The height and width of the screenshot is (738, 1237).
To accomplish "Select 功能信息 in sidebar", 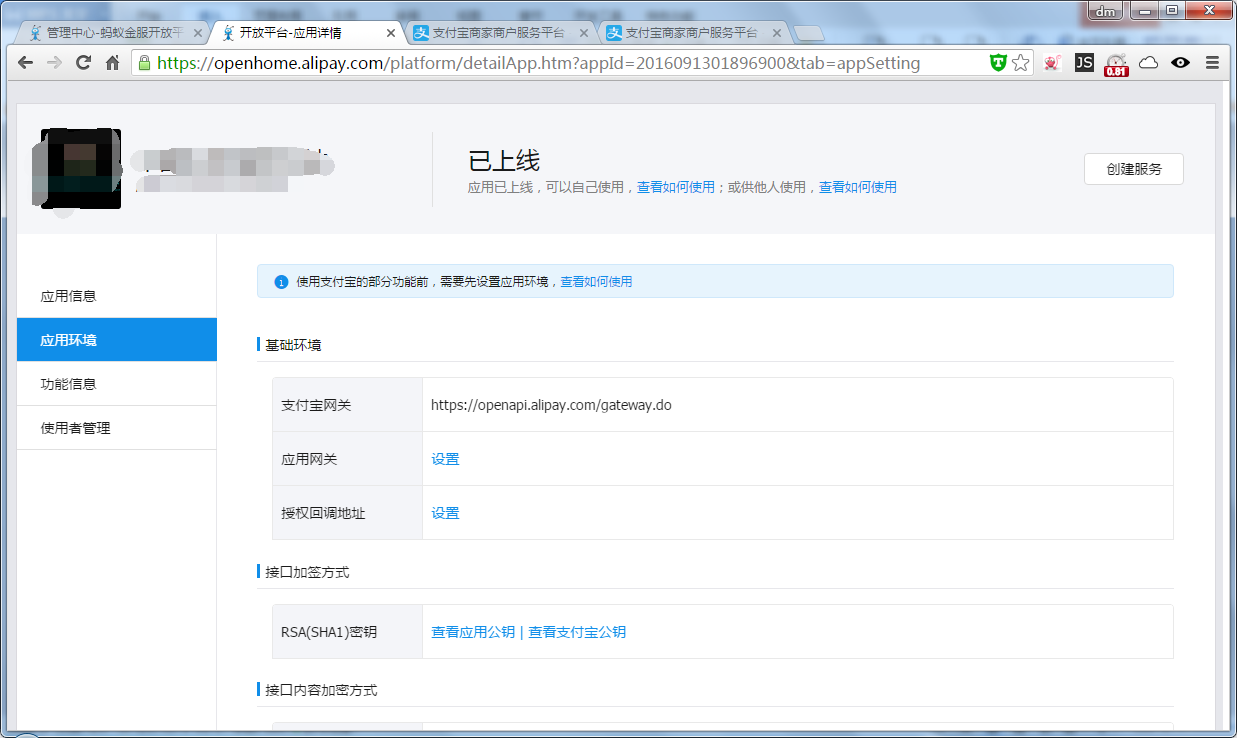I will tap(117, 384).
